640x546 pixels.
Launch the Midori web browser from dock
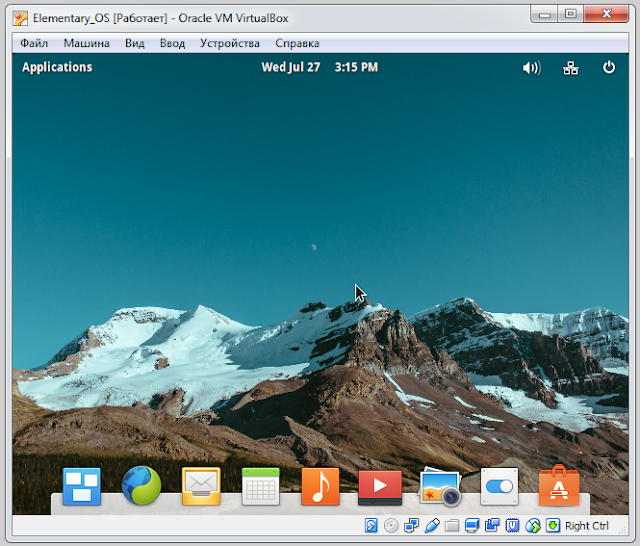pyautogui.click(x=141, y=486)
